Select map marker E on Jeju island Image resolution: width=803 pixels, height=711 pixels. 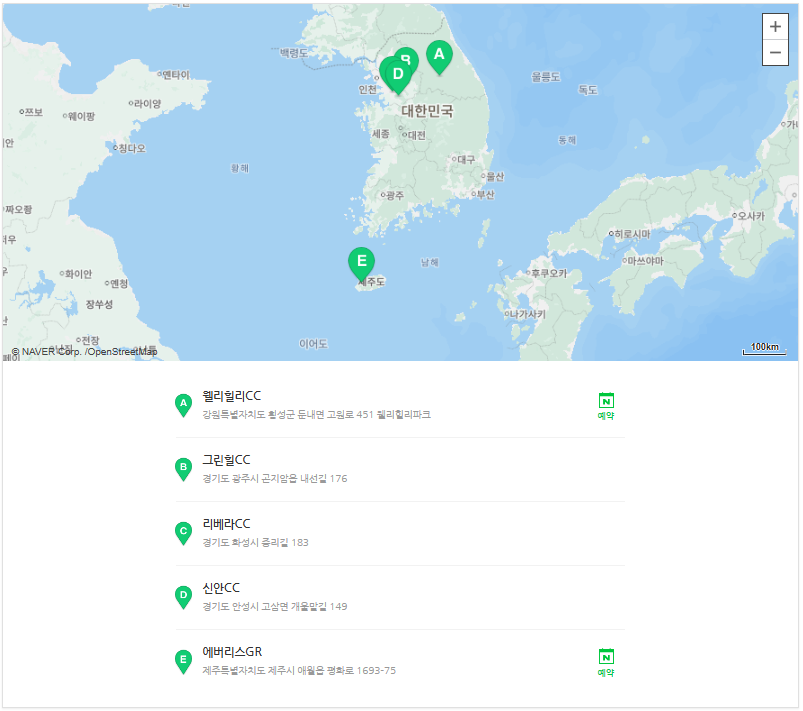[x=361, y=263]
